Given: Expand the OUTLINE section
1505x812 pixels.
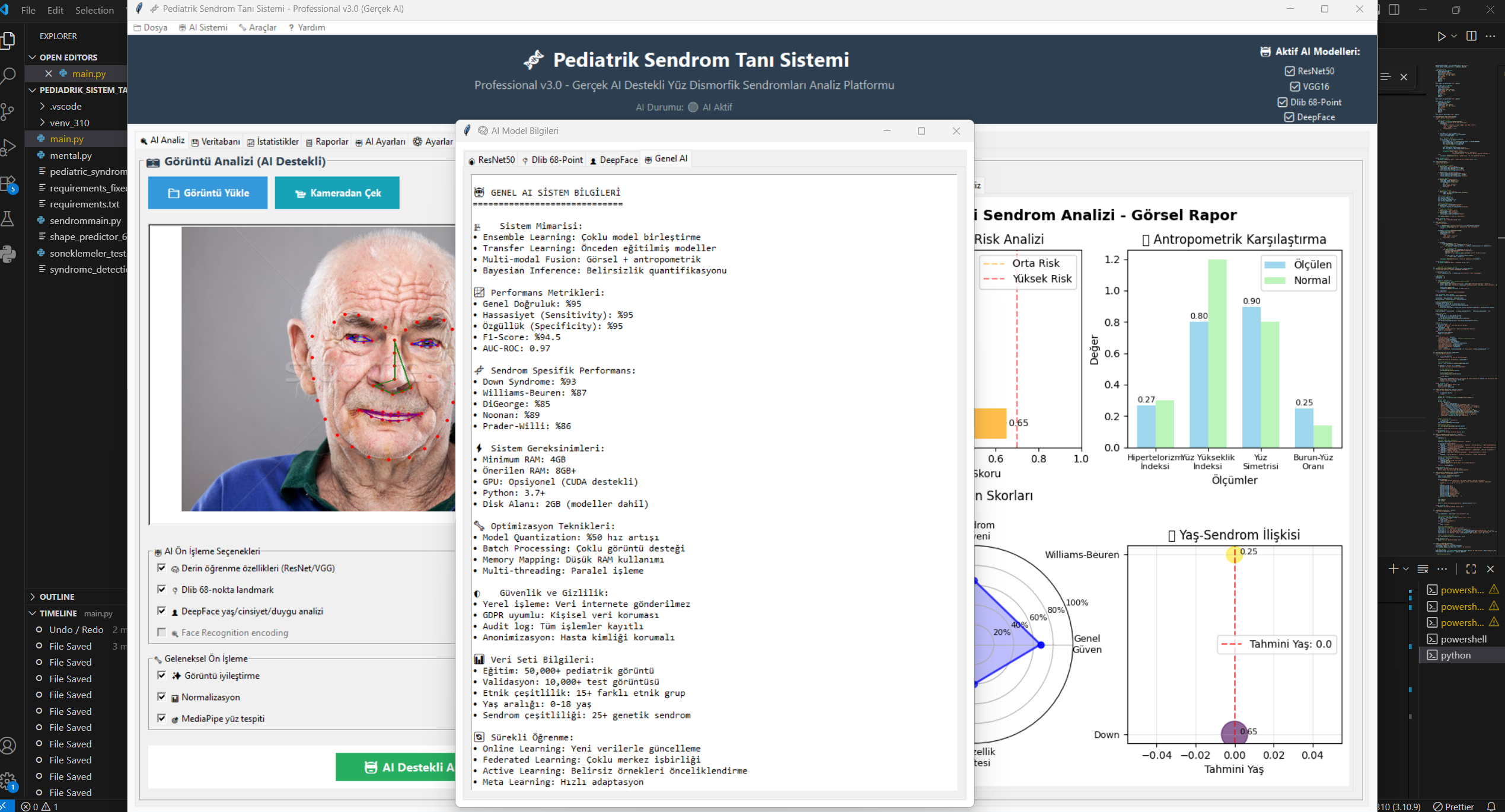Looking at the screenshot, I should (x=56, y=597).
